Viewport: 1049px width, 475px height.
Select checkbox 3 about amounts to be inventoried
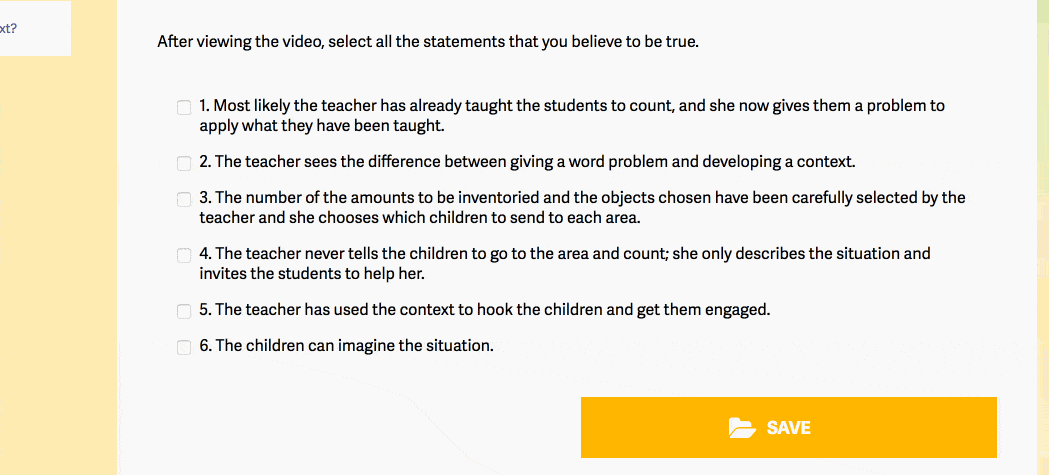pyautogui.click(x=183, y=199)
